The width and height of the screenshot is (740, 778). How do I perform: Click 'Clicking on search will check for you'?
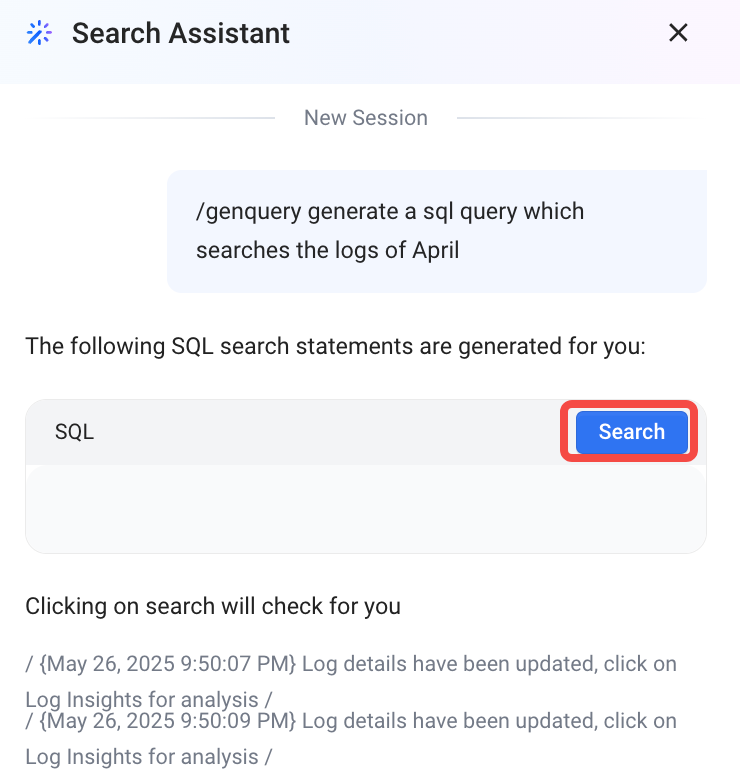click(213, 606)
